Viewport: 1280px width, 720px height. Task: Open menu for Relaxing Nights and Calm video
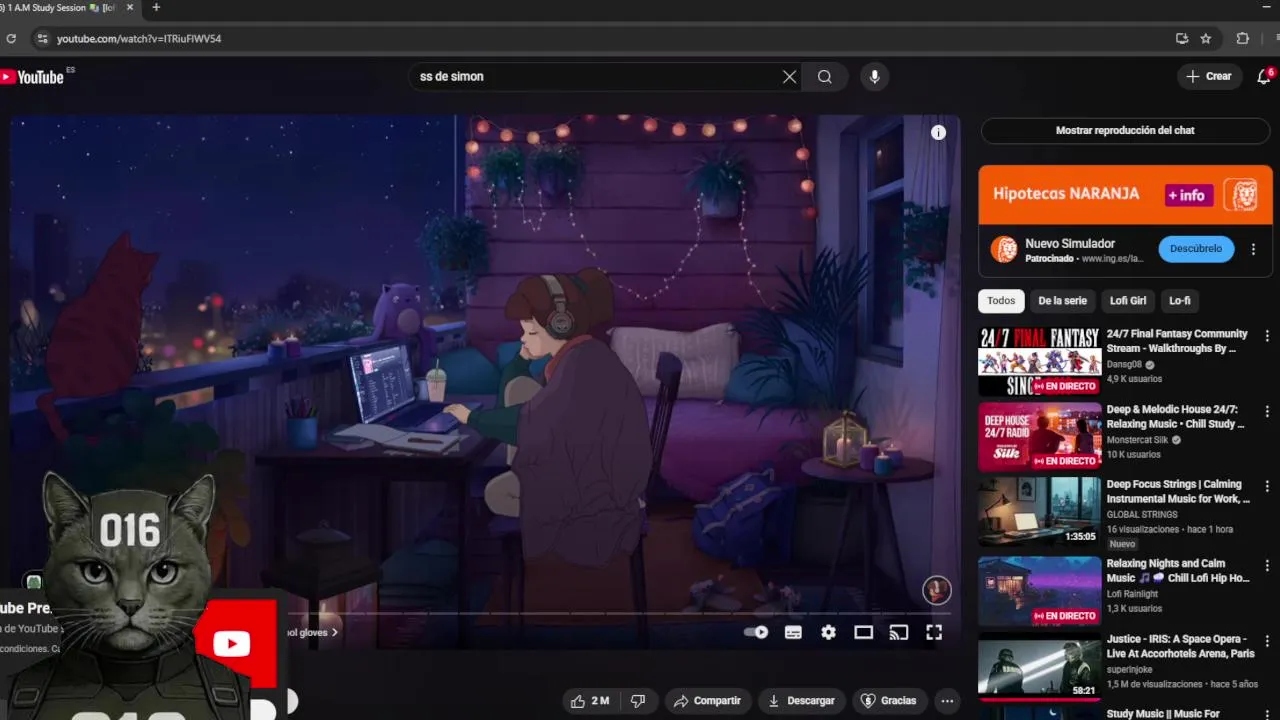coord(1267,566)
